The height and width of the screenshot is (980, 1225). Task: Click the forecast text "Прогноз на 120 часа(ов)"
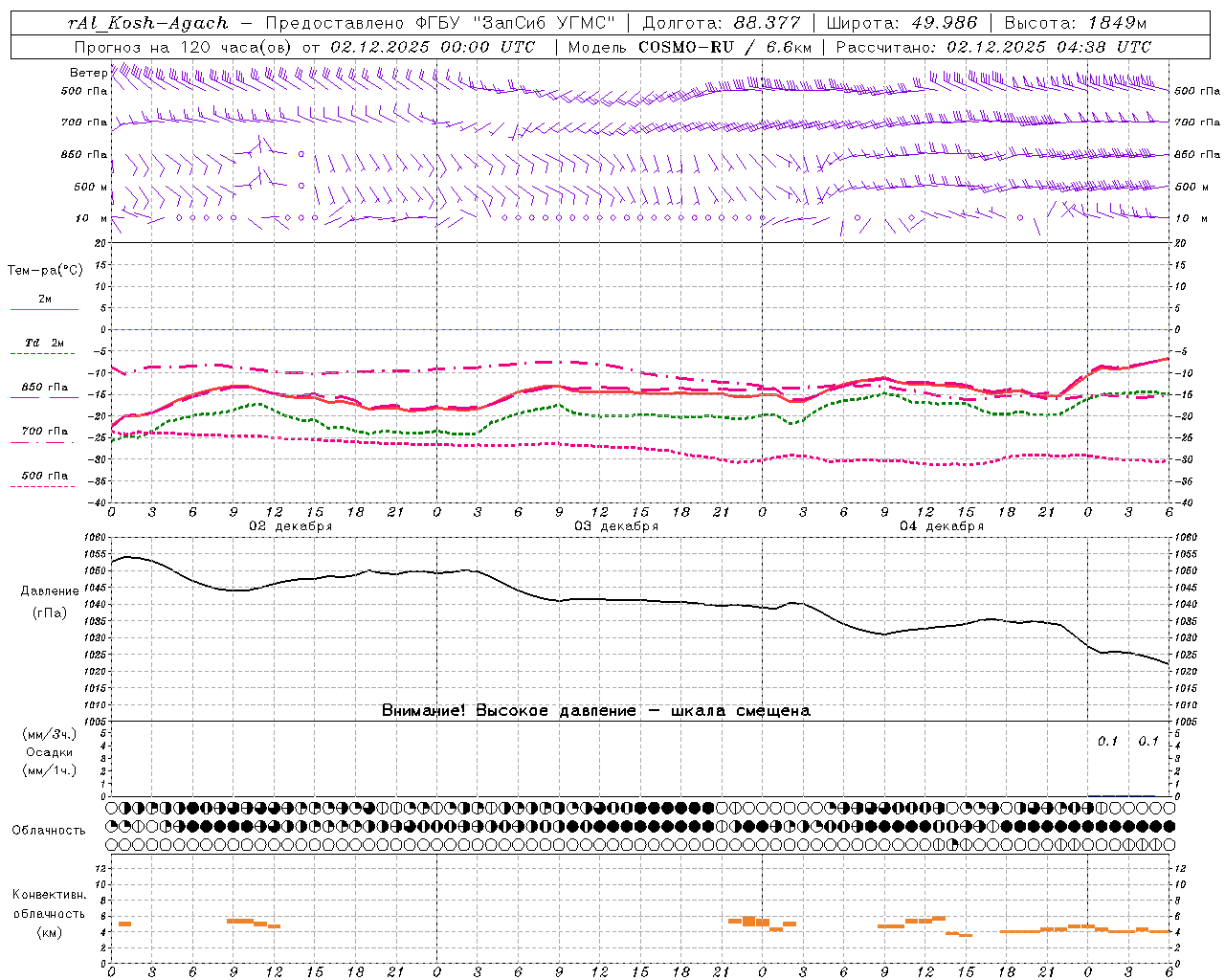pyautogui.click(x=184, y=47)
